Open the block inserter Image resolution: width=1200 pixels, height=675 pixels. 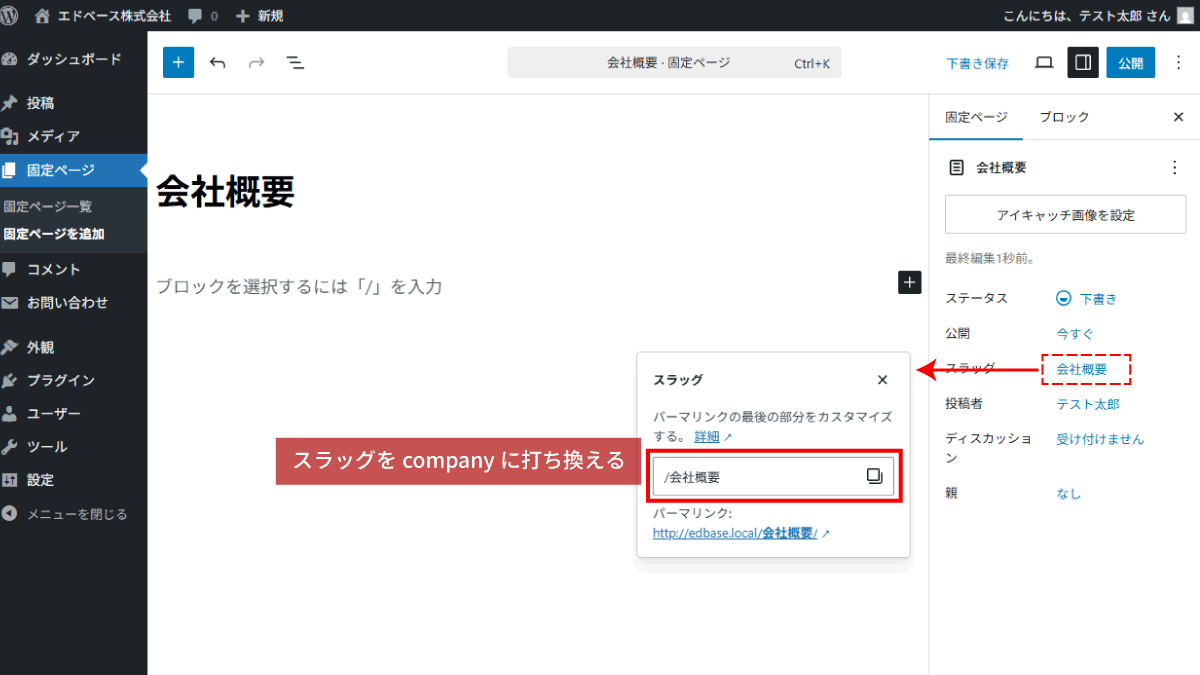click(178, 62)
